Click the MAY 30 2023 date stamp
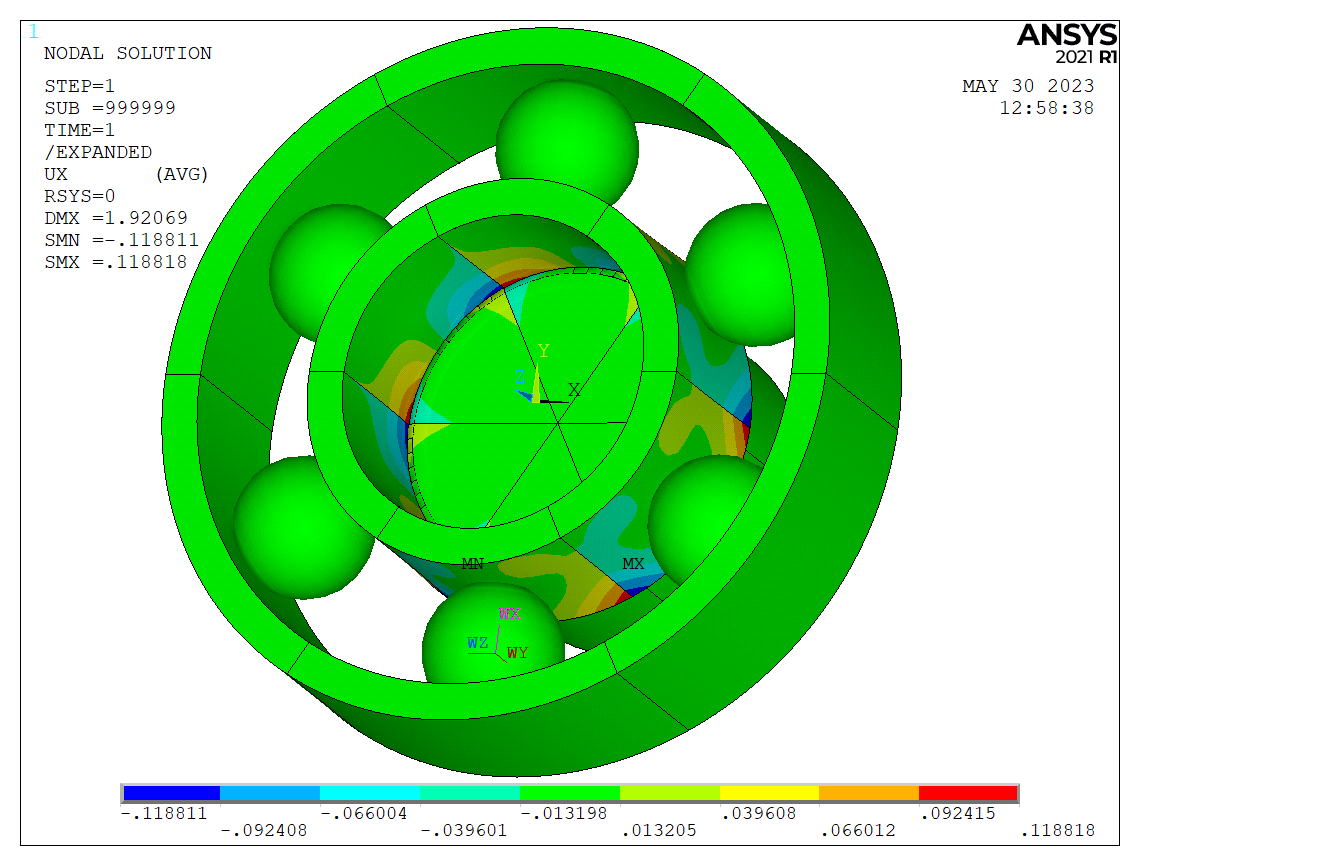Viewport: 1336px width, 866px height. 1028,86
